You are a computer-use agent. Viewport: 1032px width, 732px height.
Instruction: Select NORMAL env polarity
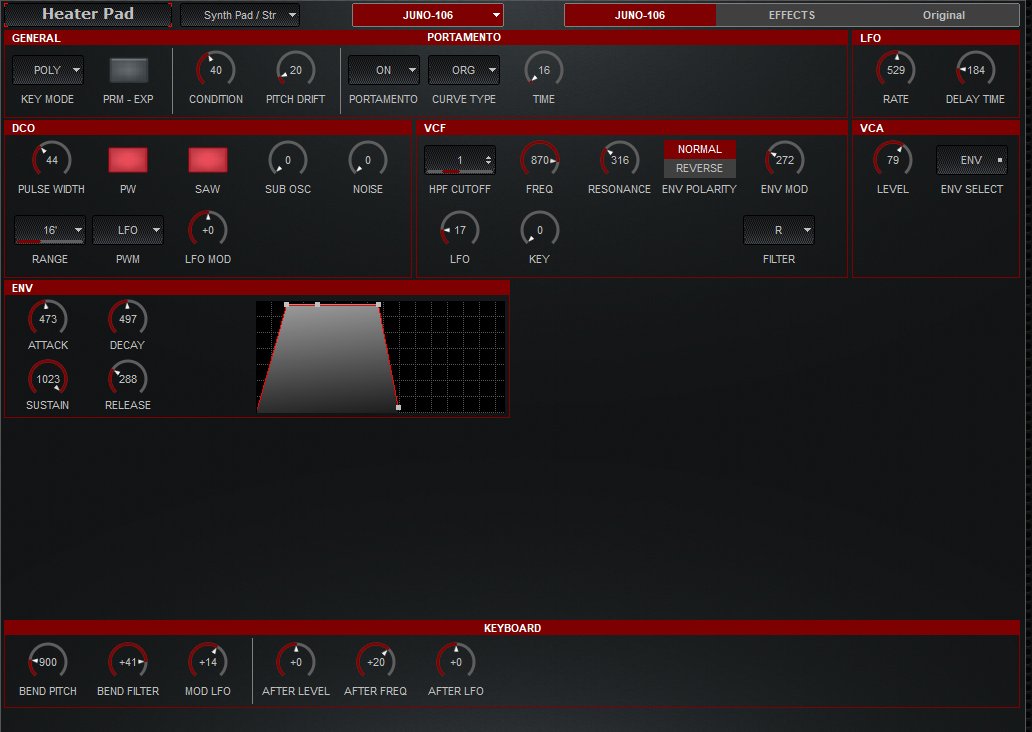click(700, 149)
